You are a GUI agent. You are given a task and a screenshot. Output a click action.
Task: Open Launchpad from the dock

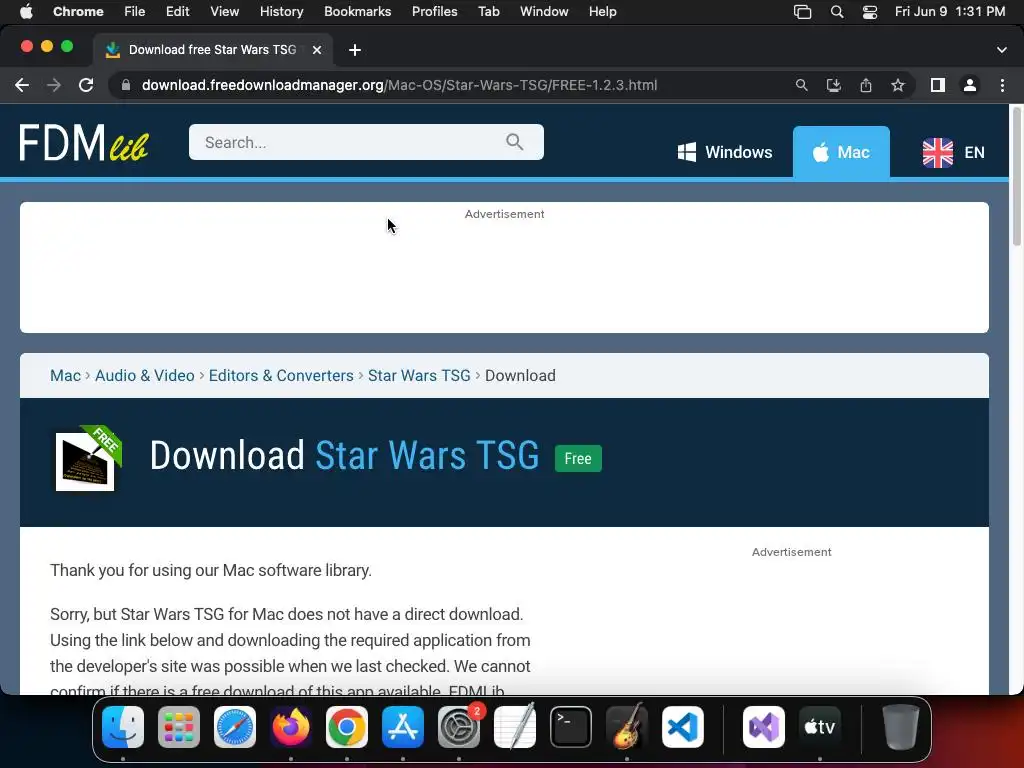[x=179, y=727]
